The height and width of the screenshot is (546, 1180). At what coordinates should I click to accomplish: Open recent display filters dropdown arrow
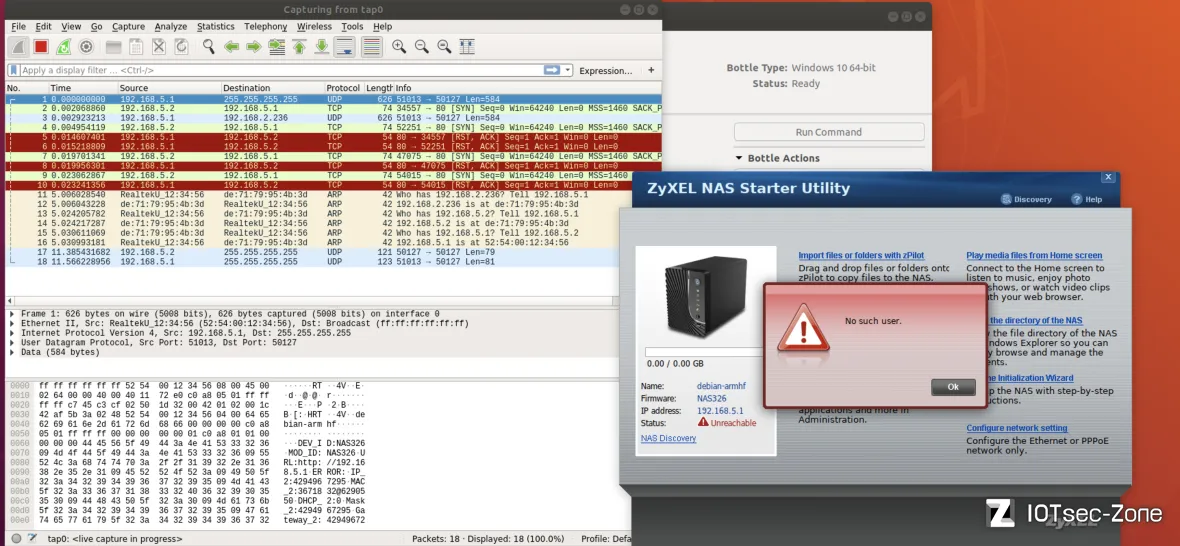567,70
